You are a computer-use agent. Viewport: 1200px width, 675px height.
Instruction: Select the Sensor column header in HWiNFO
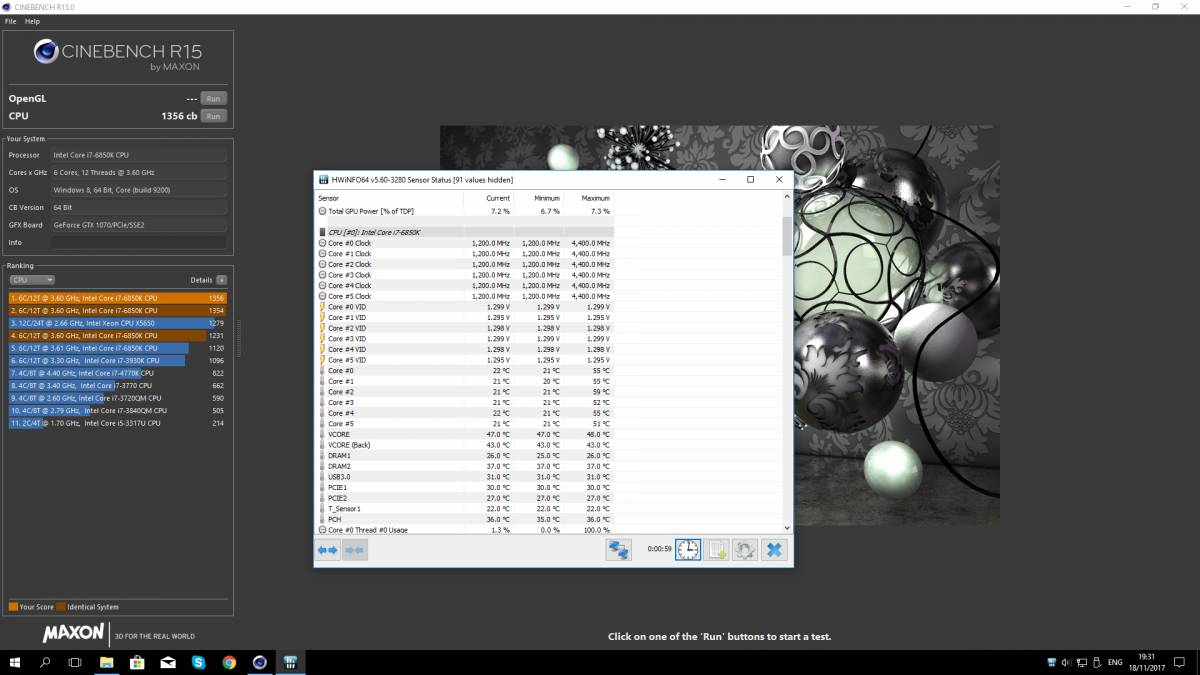pos(388,198)
